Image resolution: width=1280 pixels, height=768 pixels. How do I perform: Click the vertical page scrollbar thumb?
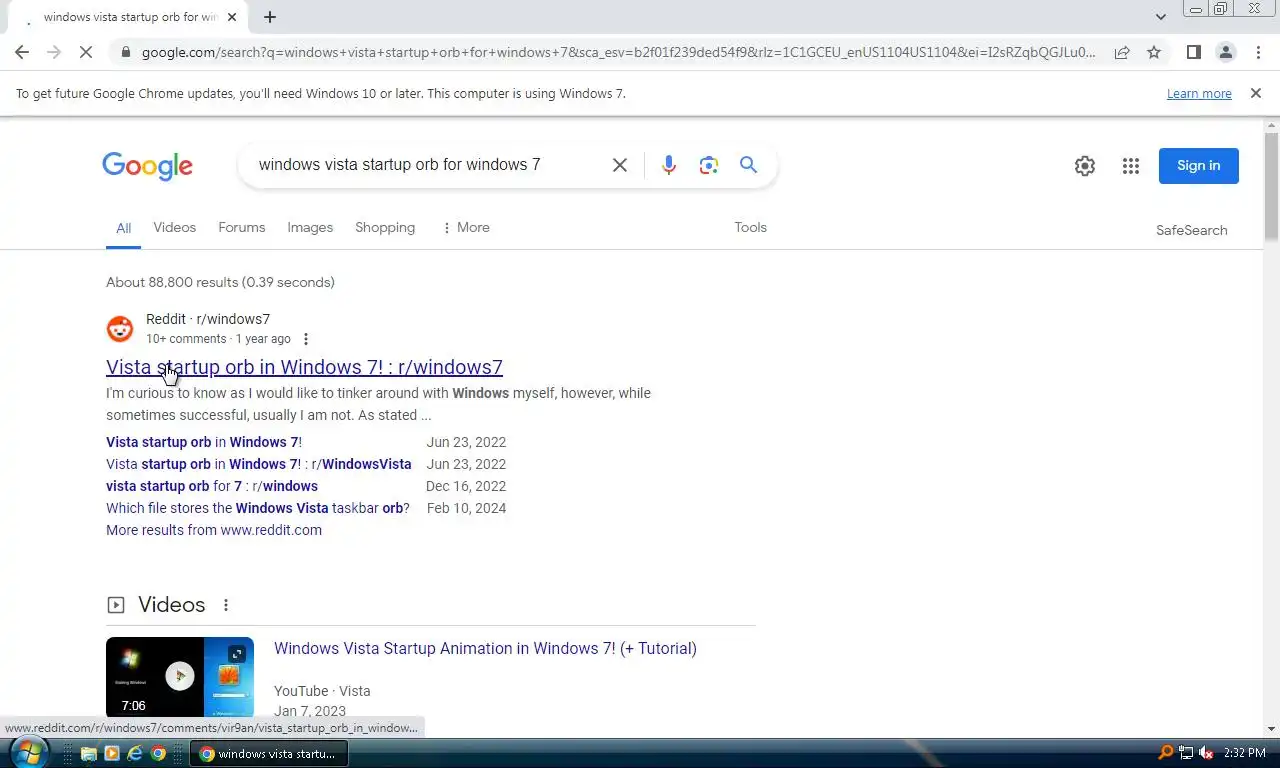(x=1271, y=186)
